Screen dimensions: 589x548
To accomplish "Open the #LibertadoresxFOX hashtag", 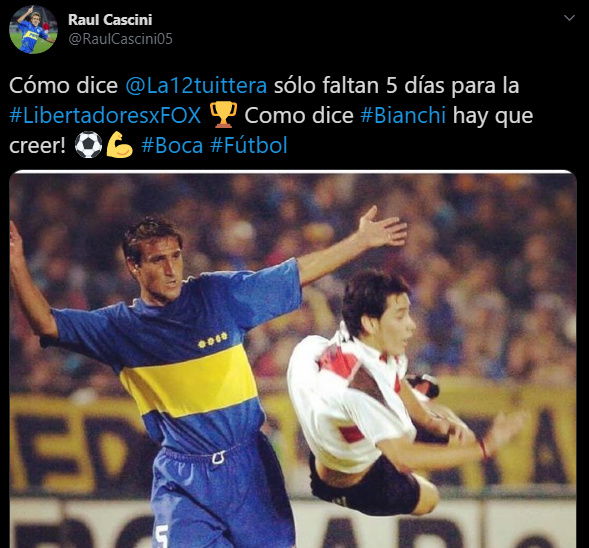I will tap(105, 115).
